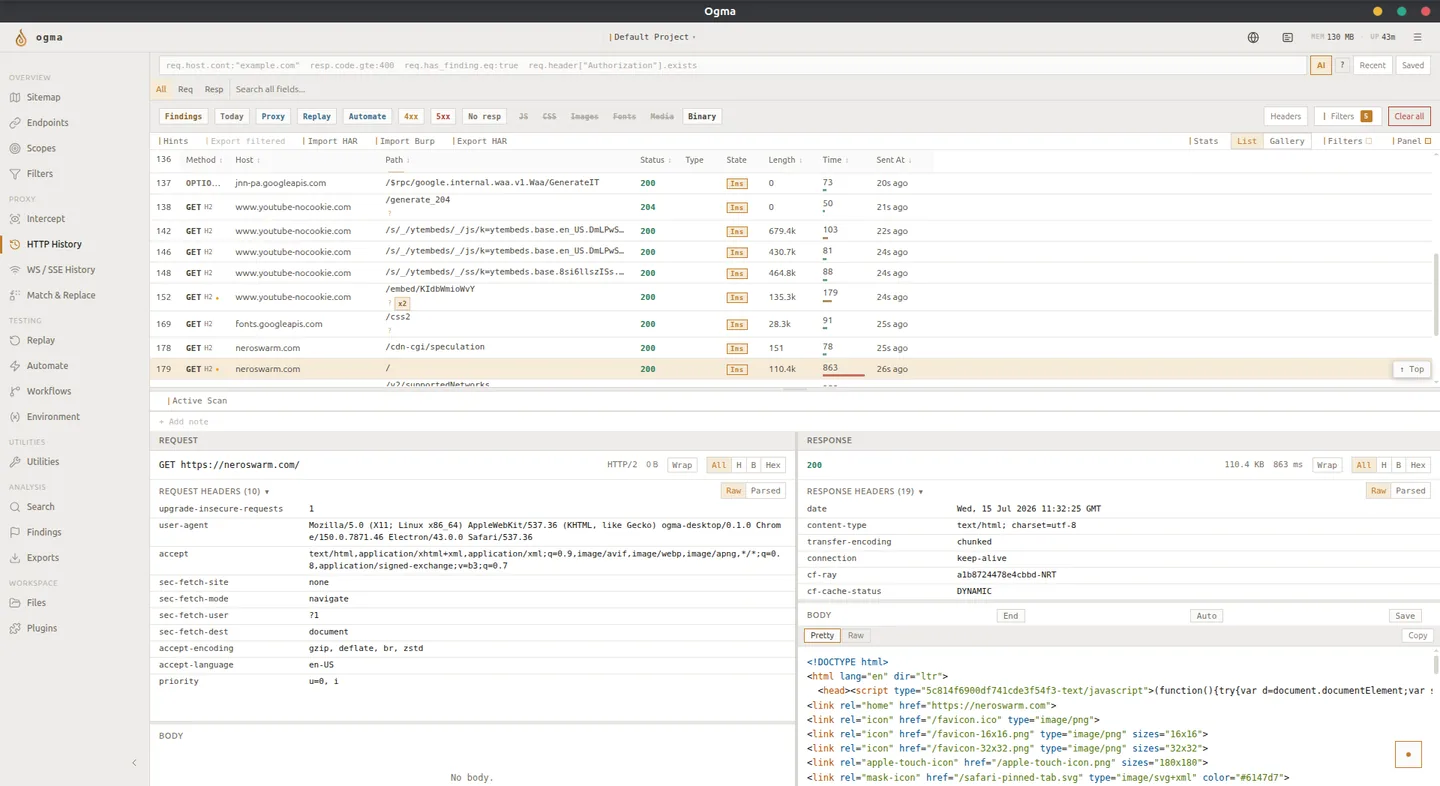Click the Export HAR button

[x=480, y=141]
